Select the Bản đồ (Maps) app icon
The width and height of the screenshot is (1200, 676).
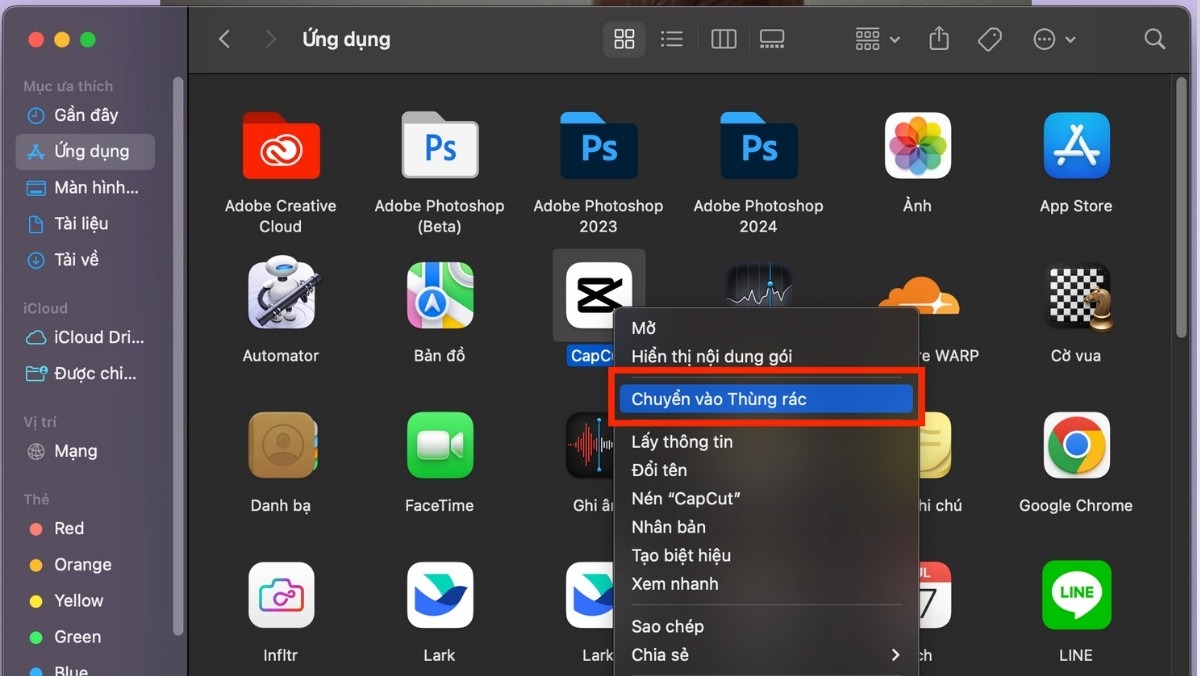click(x=440, y=295)
